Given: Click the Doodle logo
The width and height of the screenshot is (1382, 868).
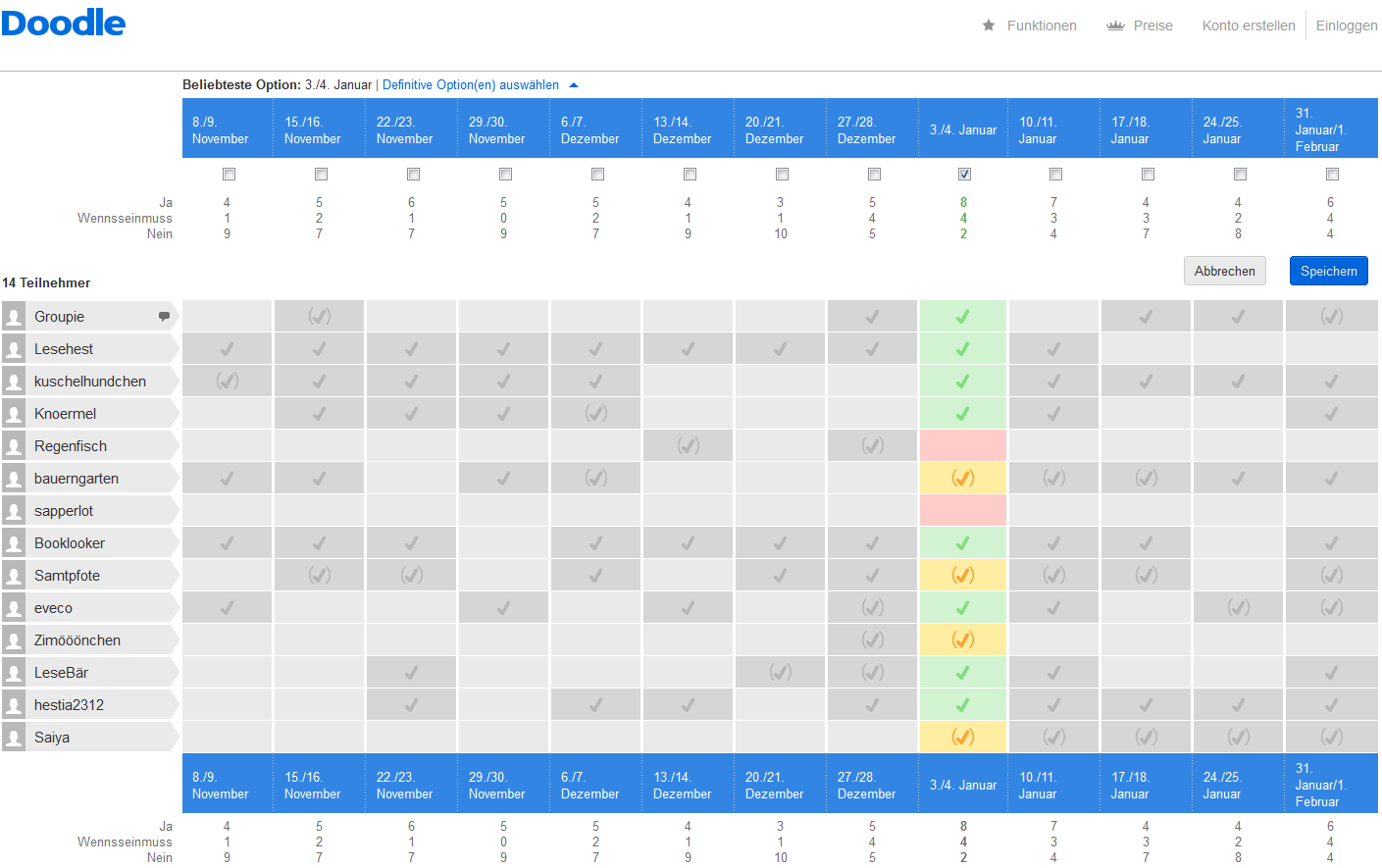Looking at the screenshot, I should click(64, 23).
